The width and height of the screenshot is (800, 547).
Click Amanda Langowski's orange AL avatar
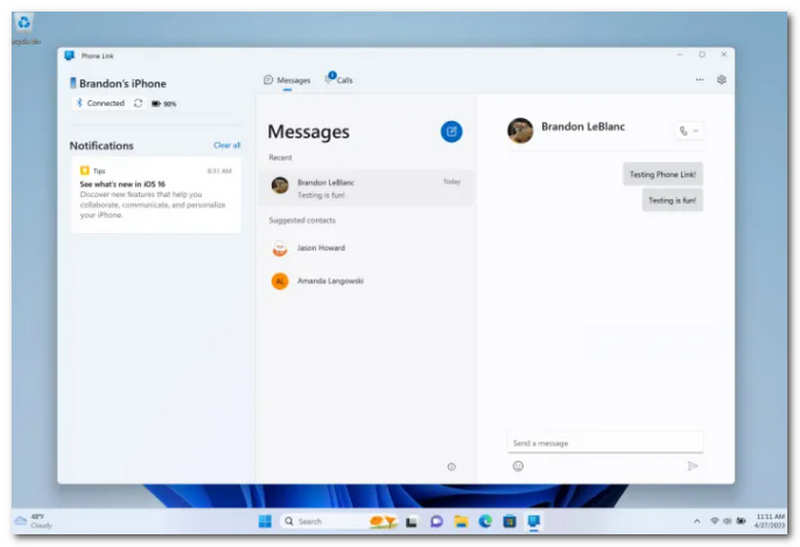click(x=280, y=281)
